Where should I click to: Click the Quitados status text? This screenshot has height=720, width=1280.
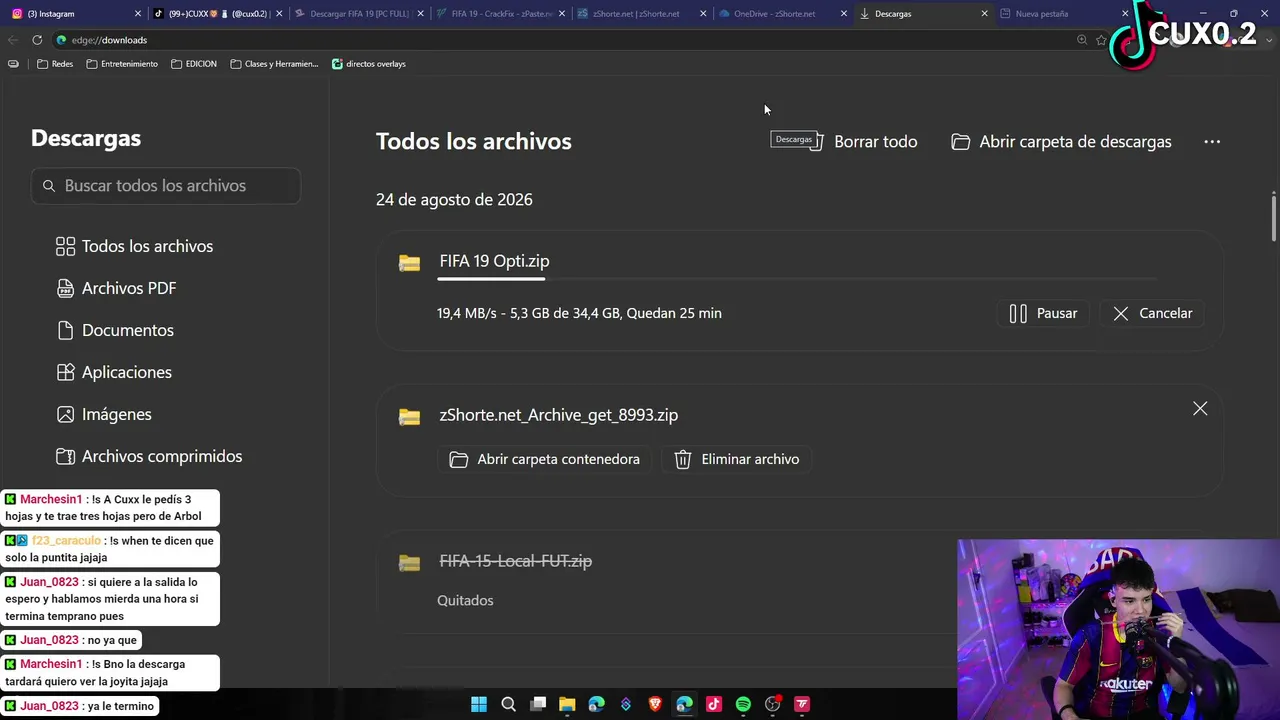tap(465, 600)
